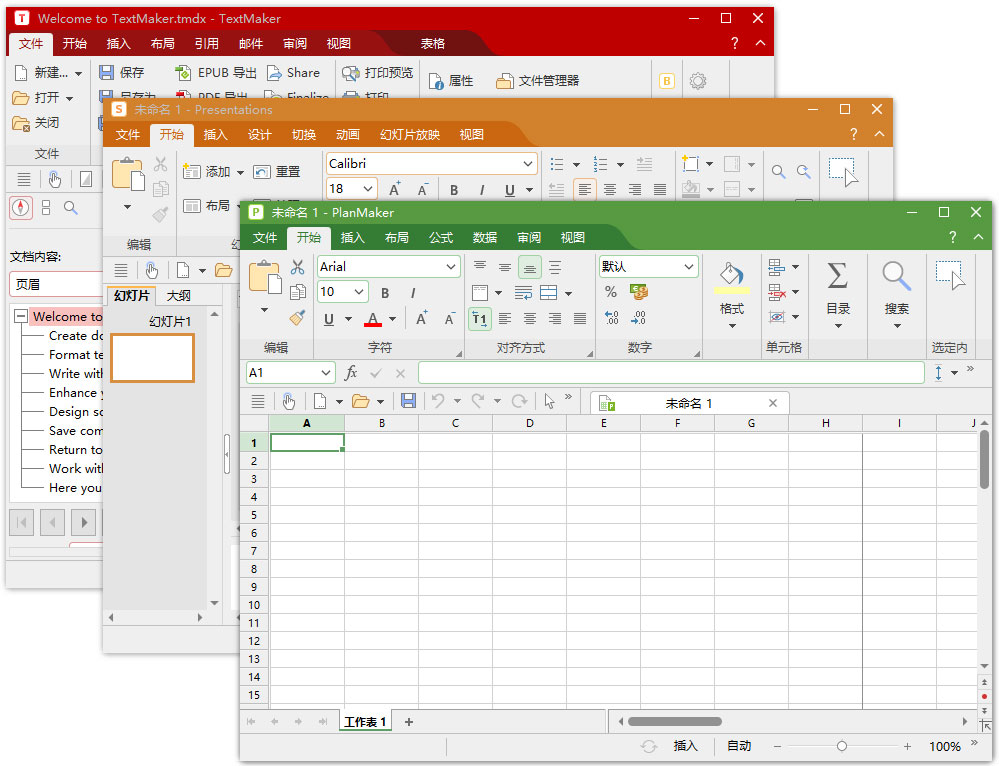Open the 默认 number format dropdown

[689, 266]
